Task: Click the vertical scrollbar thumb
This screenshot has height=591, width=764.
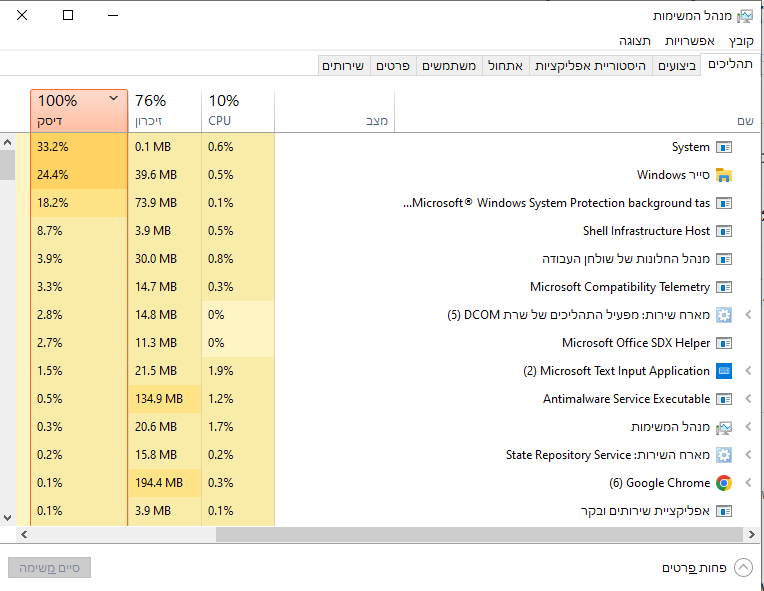Action: click(x=7, y=165)
